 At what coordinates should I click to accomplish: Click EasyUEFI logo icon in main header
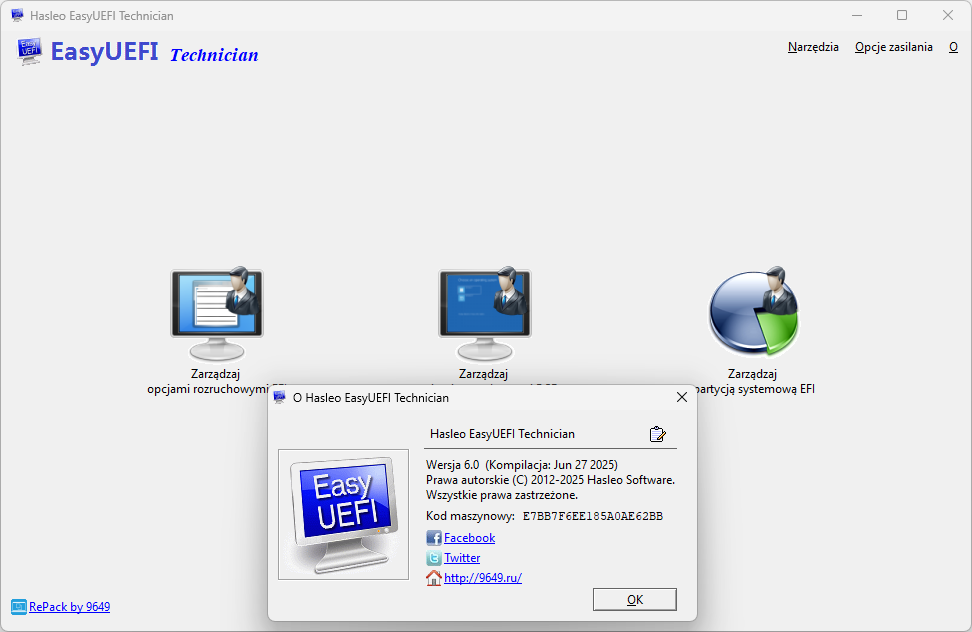(x=29, y=51)
